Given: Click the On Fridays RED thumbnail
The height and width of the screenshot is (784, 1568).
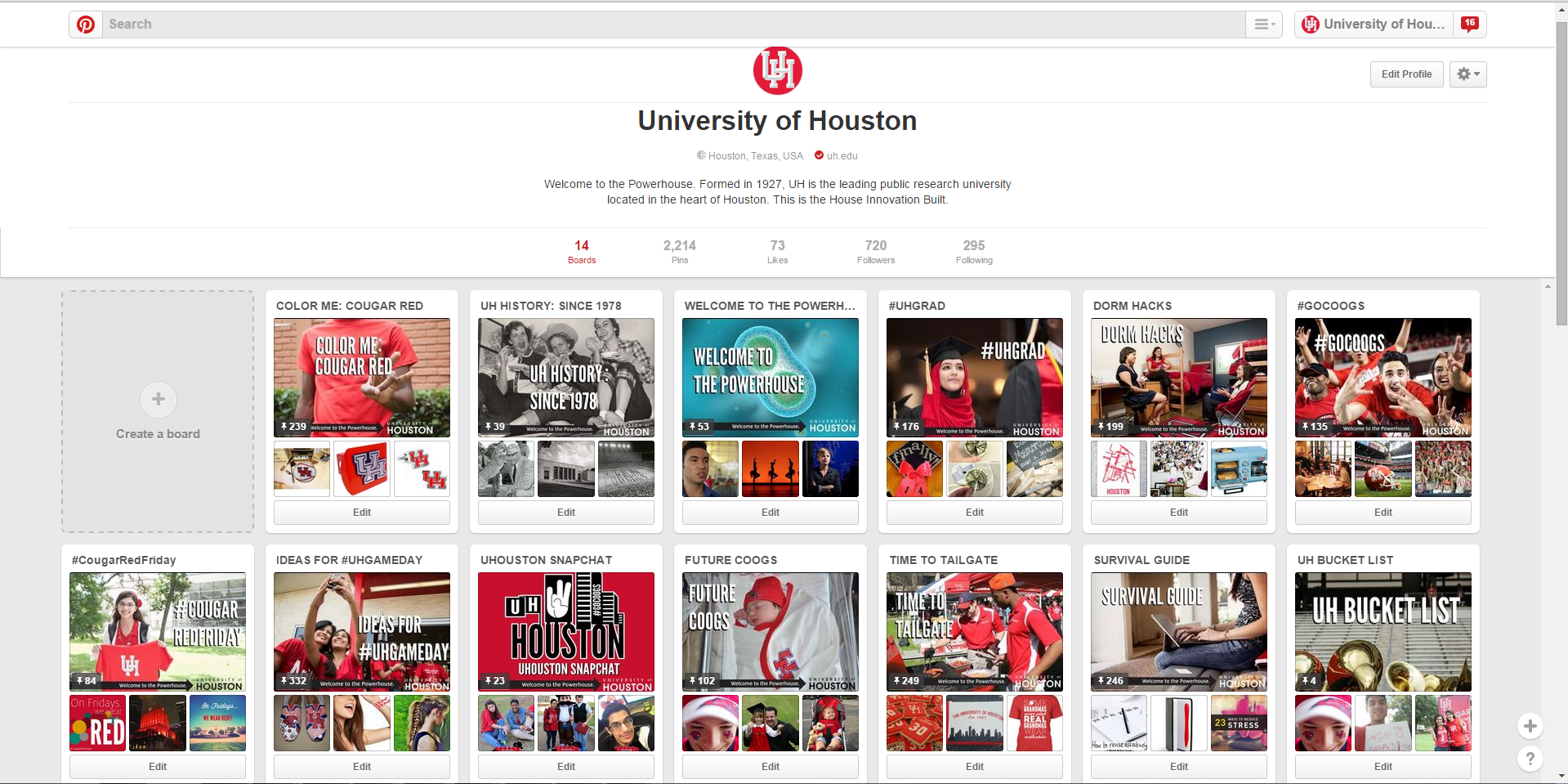Looking at the screenshot, I should coord(97,724).
